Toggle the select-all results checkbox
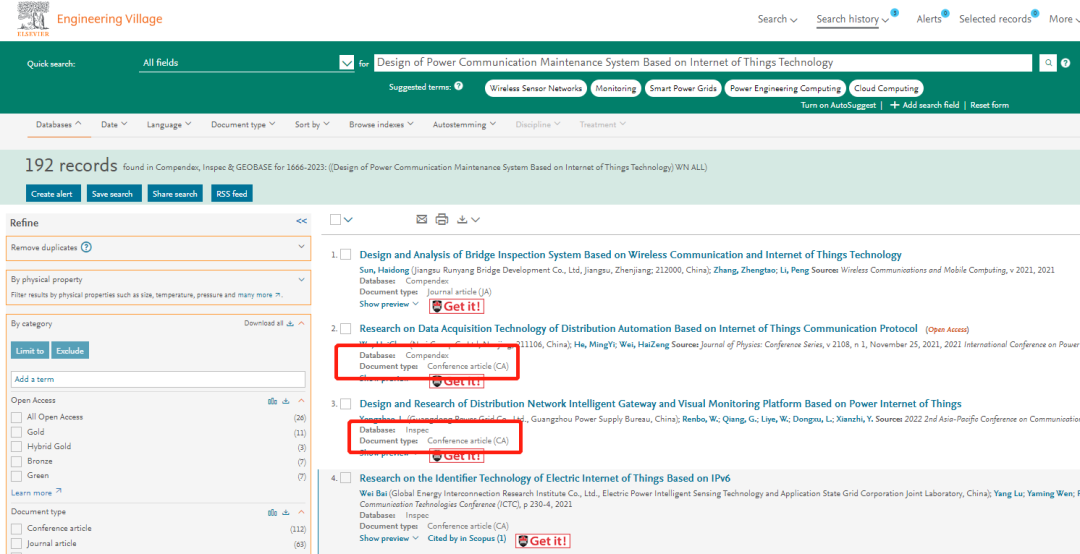The height and width of the screenshot is (554, 1080). point(335,219)
